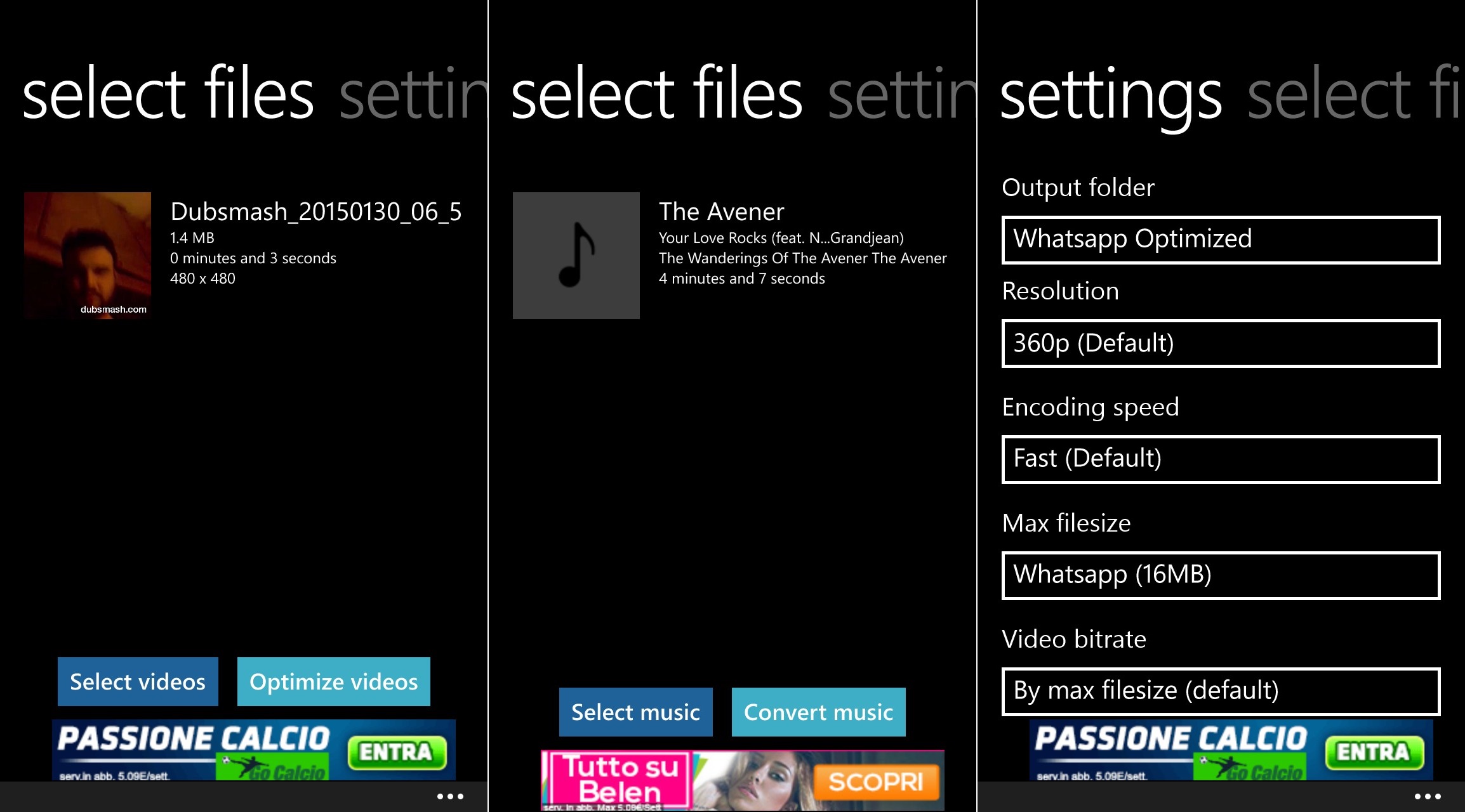1465x812 pixels.
Task: Click the 0 minutes and 3 seconds duration
Action: pos(253,258)
